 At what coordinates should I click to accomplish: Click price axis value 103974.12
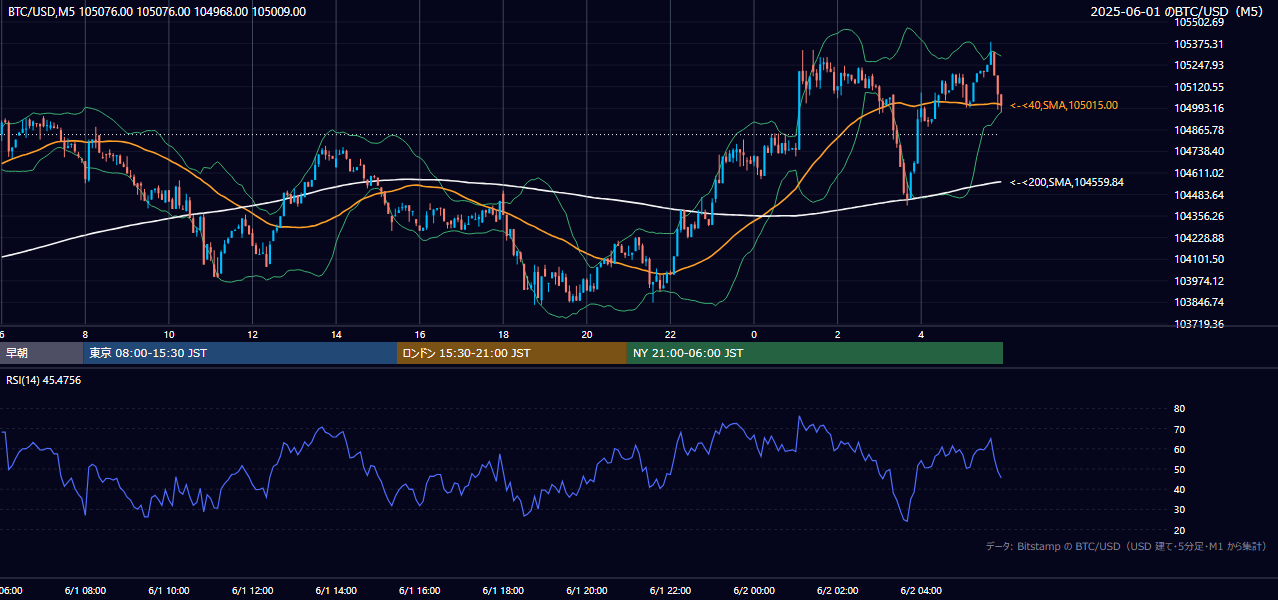click(x=1199, y=281)
